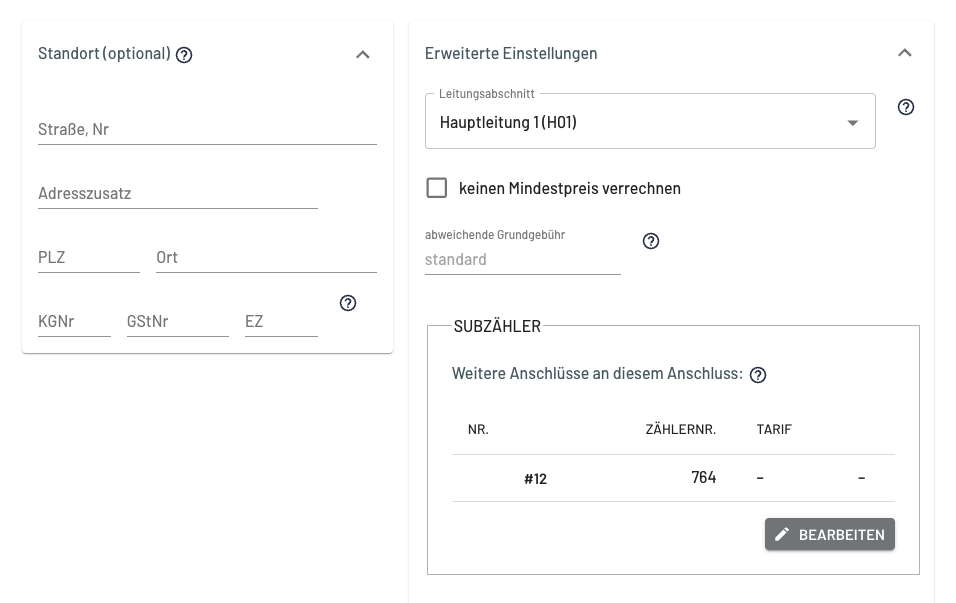Focus the KGNr field

[74, 321]
